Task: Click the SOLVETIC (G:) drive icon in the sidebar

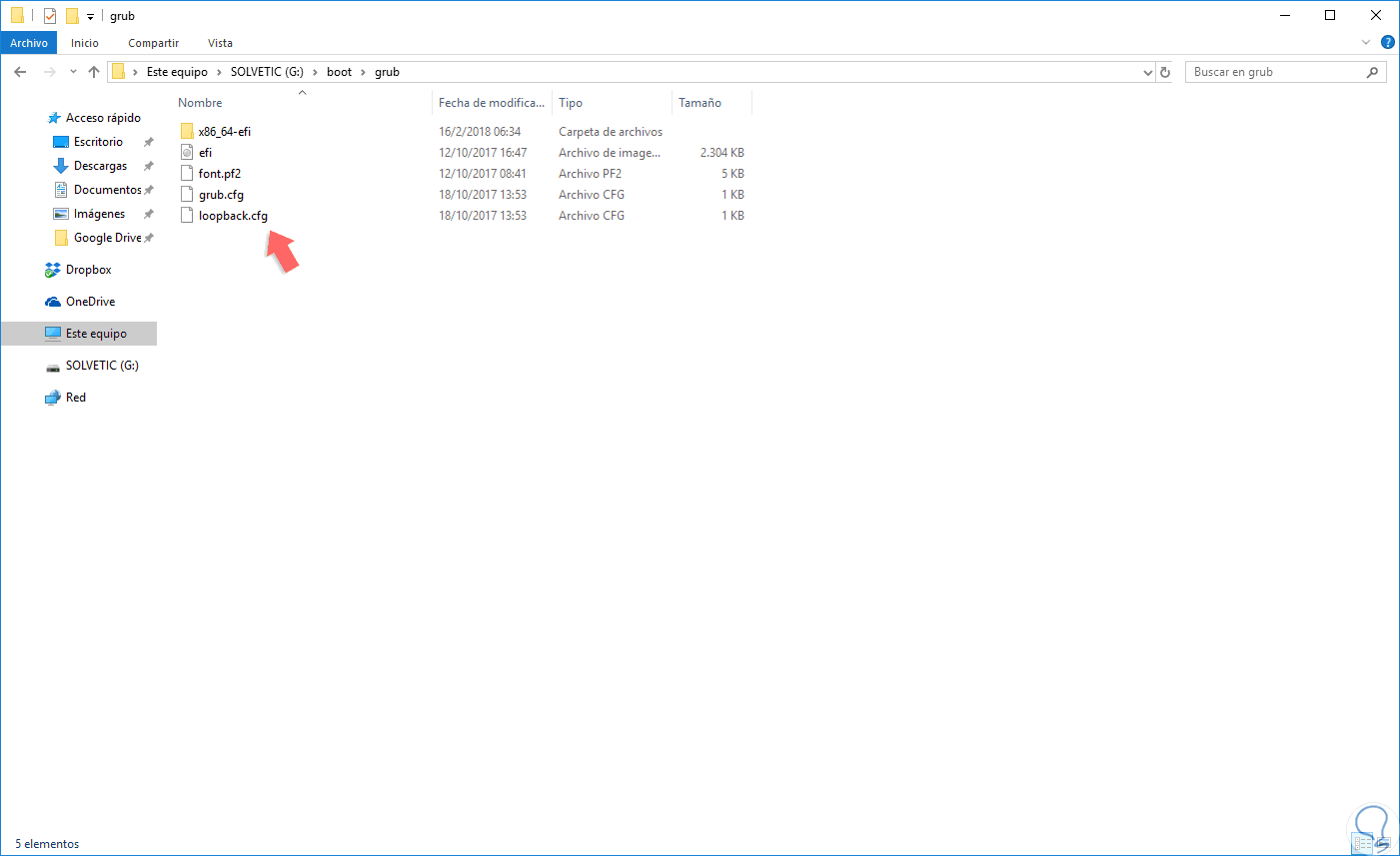Action: click(53, 367)
